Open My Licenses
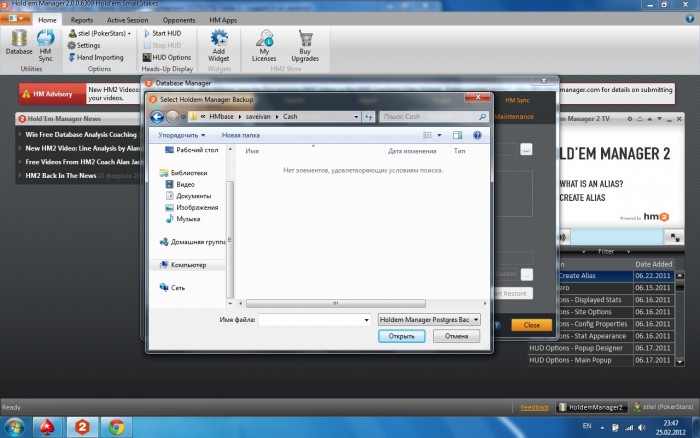 point(264,46)
